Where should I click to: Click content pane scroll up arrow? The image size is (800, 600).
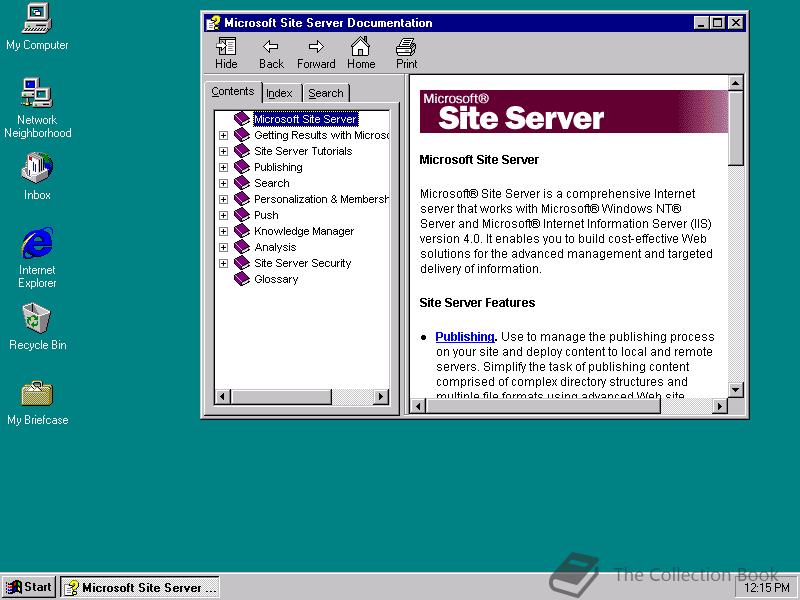tap(735, 83)
